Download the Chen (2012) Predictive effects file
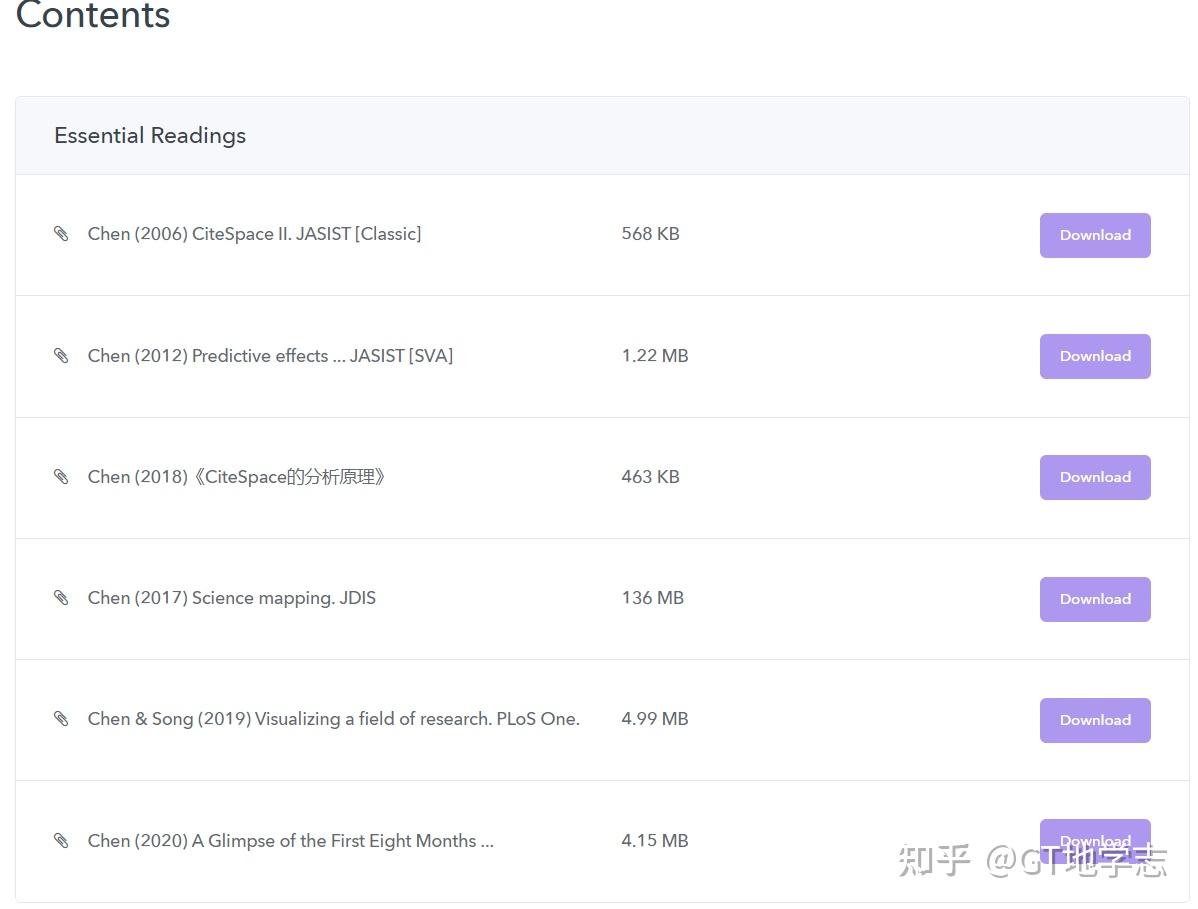The width and height of the screenshot is (1198, 909). 1094,356
